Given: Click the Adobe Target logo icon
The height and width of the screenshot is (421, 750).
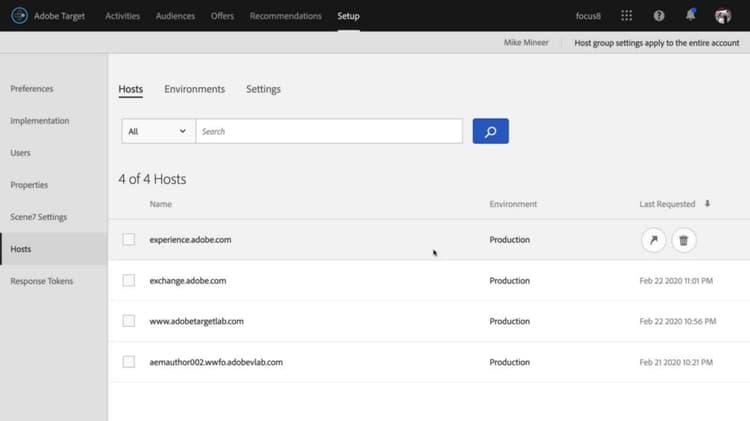Looking at the screenshot, I should click(x=18, y=16).
